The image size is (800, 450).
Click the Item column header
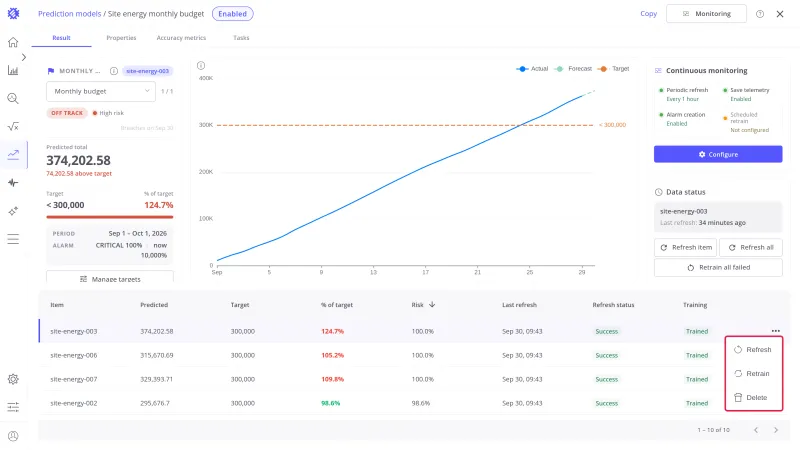pyautogui.click(x=57, y=305)
